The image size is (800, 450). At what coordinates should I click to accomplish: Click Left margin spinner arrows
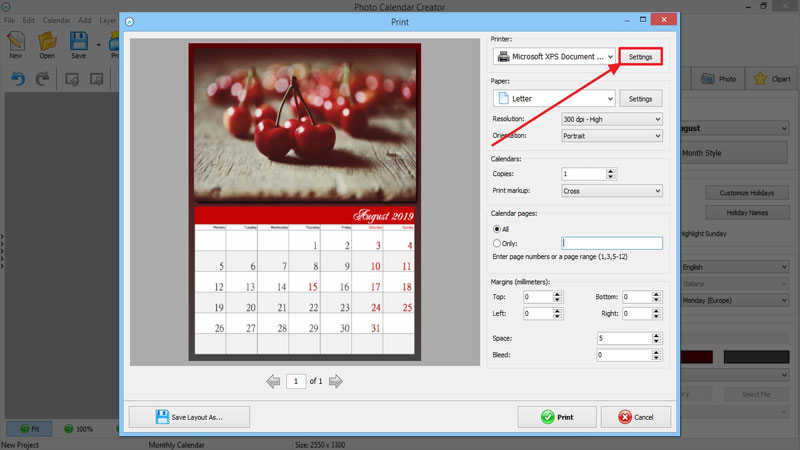point(557,314)
